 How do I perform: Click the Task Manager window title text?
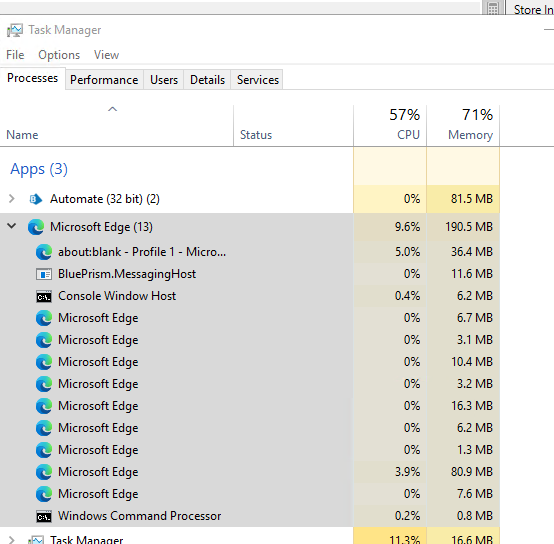65,30
